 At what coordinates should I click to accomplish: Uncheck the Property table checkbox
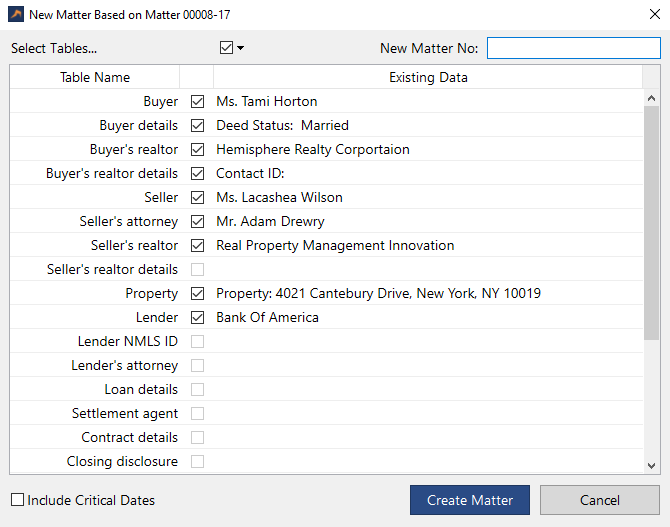coord(197,293)
